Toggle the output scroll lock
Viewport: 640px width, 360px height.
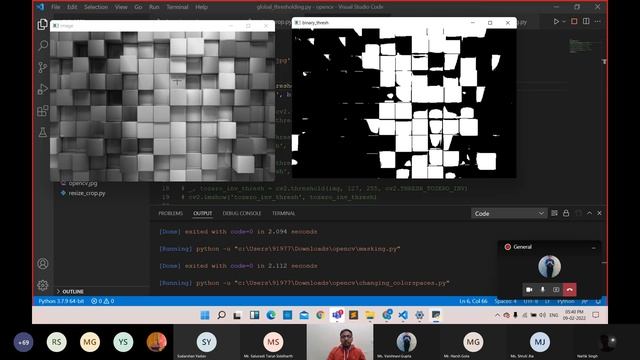pos(566,213)
